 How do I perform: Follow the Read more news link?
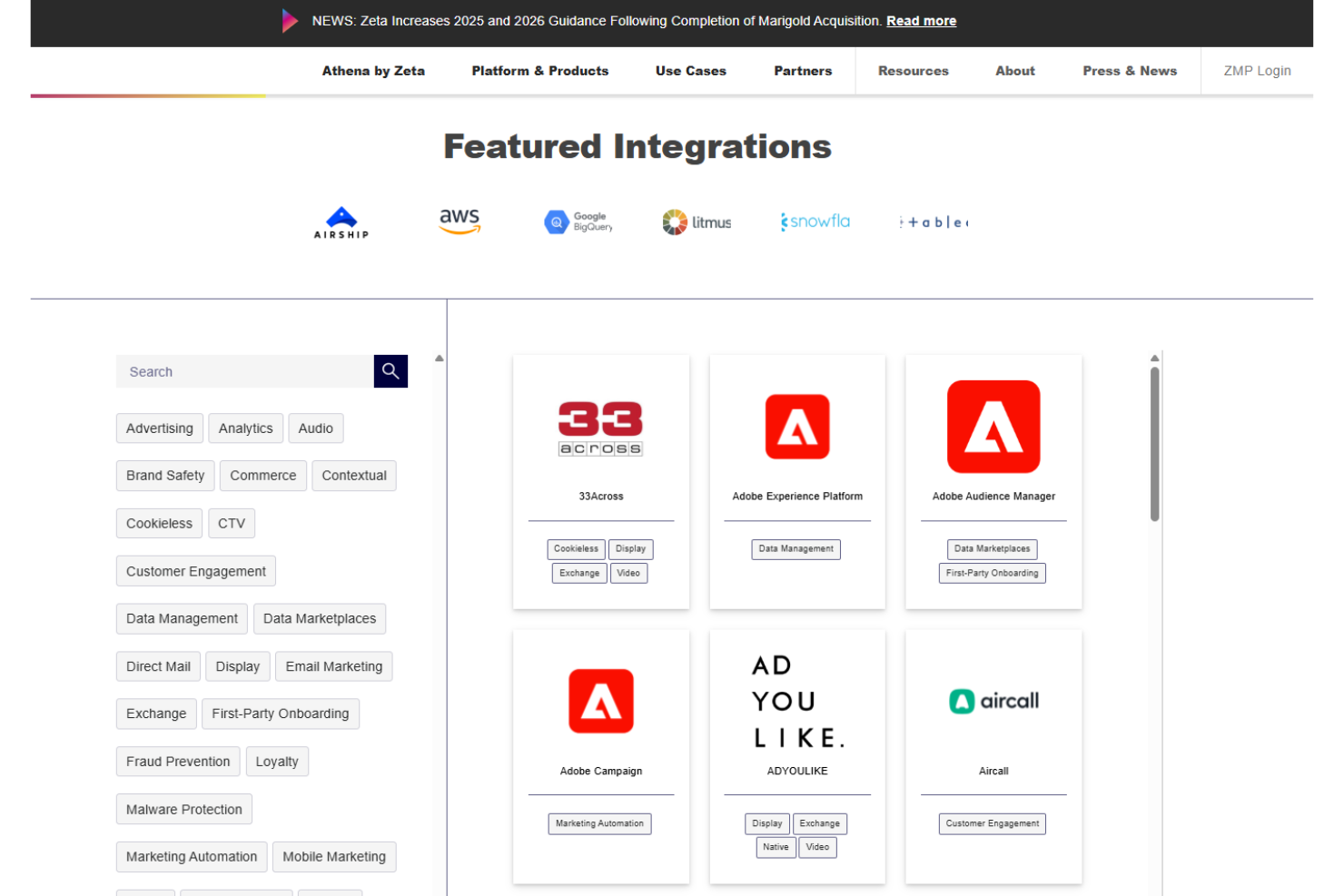pos(921,21)
